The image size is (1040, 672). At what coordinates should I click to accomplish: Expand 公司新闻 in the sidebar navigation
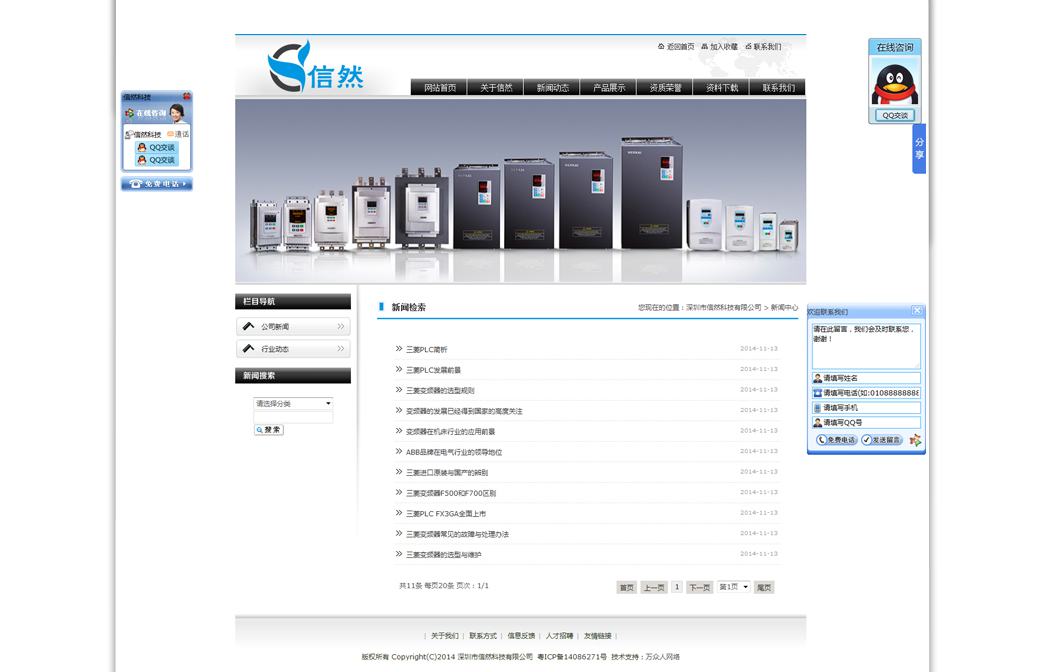click(x=293, y=327)
